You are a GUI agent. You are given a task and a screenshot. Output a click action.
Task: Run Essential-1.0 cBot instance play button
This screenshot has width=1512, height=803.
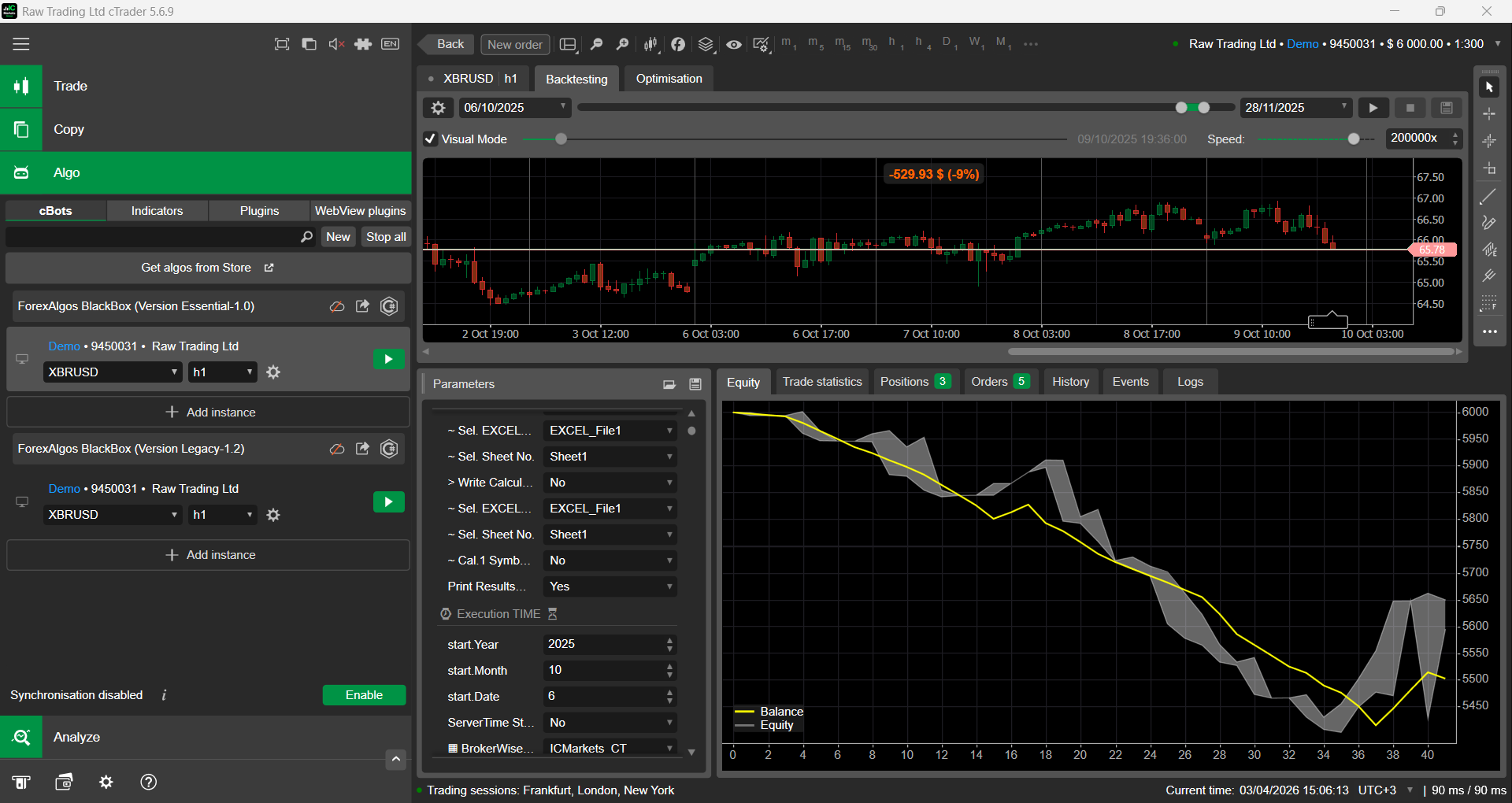(388, 360)
